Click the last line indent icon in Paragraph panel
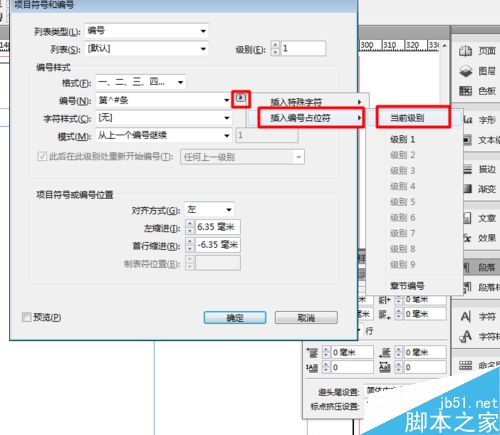This screenshot has height=435, width=500. click(384, 314)
